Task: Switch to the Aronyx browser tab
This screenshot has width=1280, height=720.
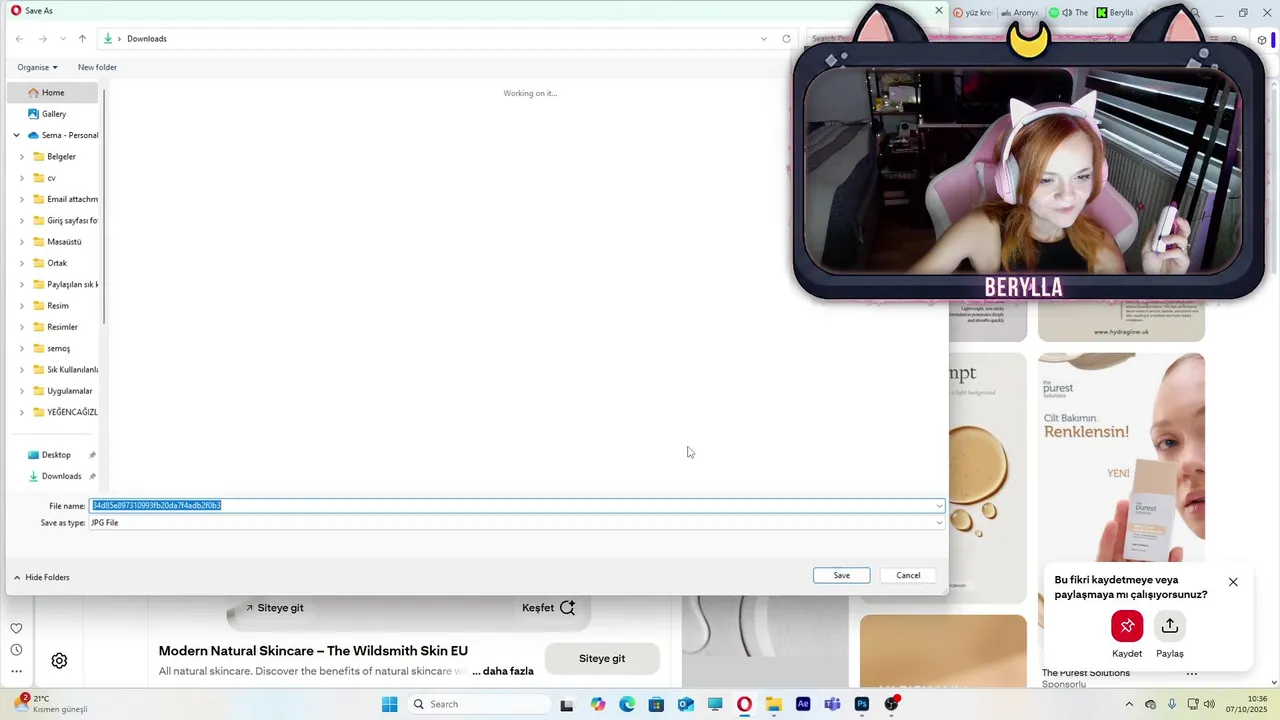Action: point(1021,13)
